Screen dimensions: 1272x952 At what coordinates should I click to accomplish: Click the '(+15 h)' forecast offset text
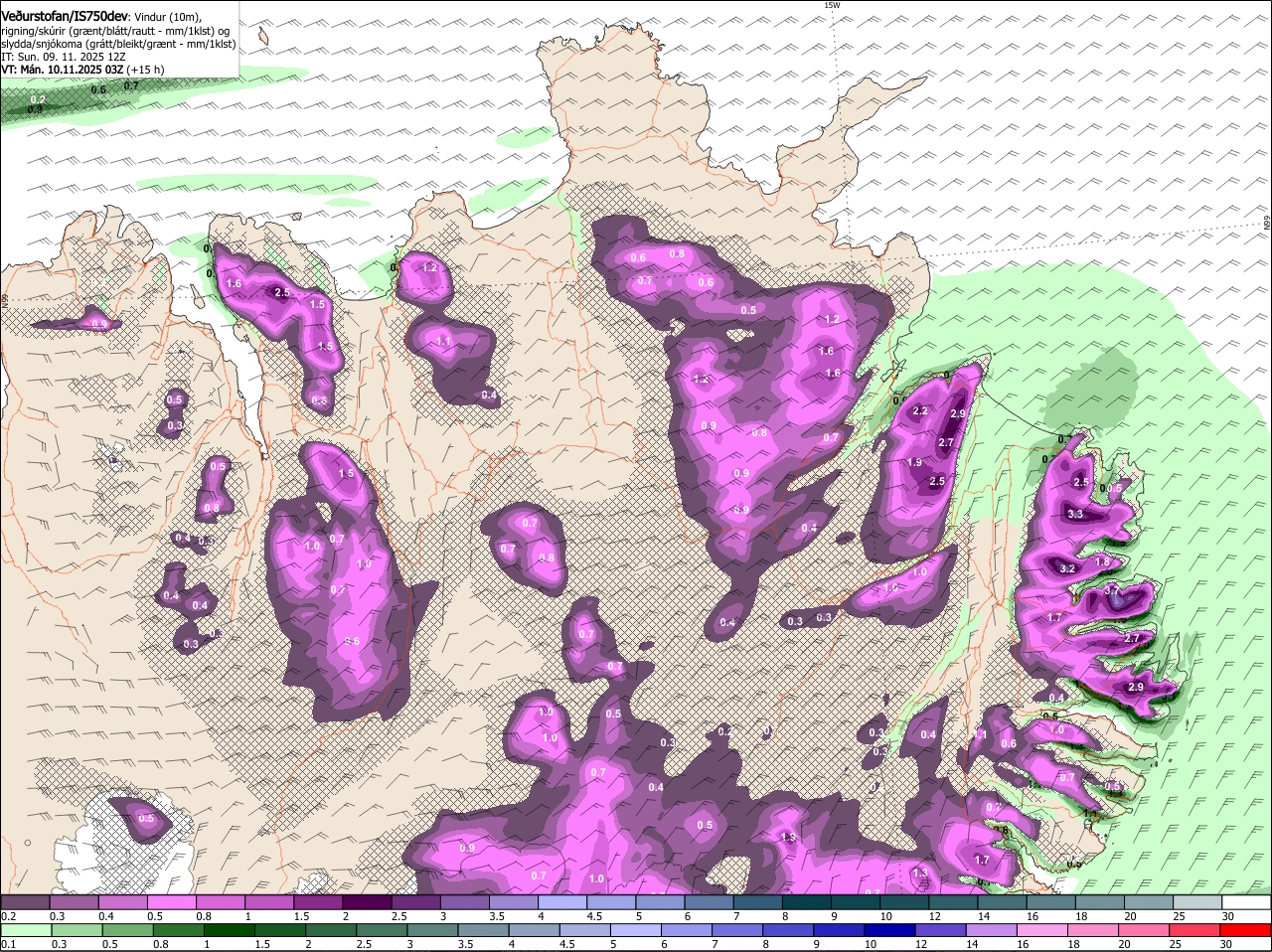pos(146,70)
